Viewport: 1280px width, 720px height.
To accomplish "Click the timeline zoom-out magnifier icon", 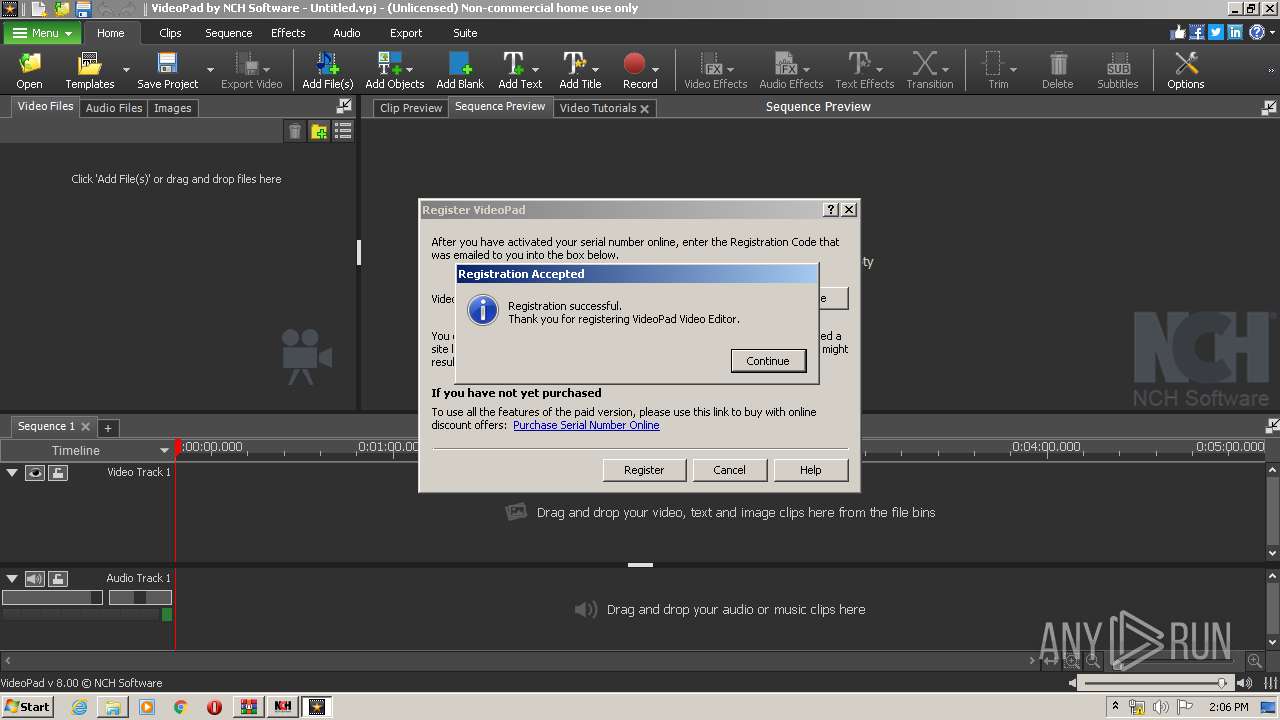I will coord(1093,661).
